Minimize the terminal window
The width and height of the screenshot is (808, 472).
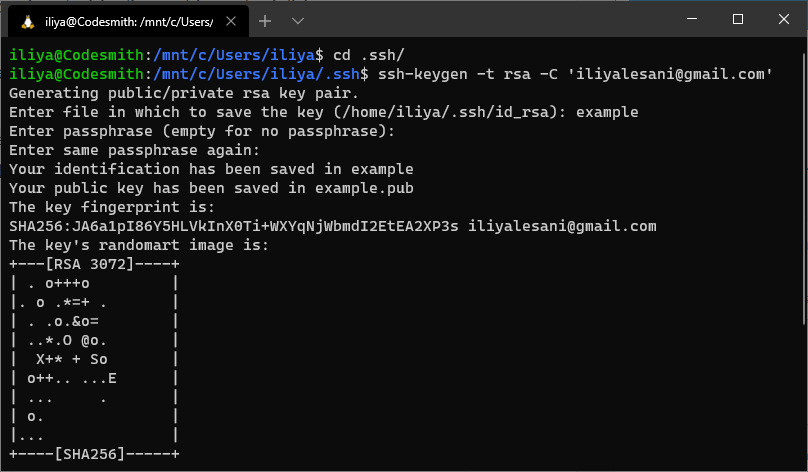click(x=692, y=19)
